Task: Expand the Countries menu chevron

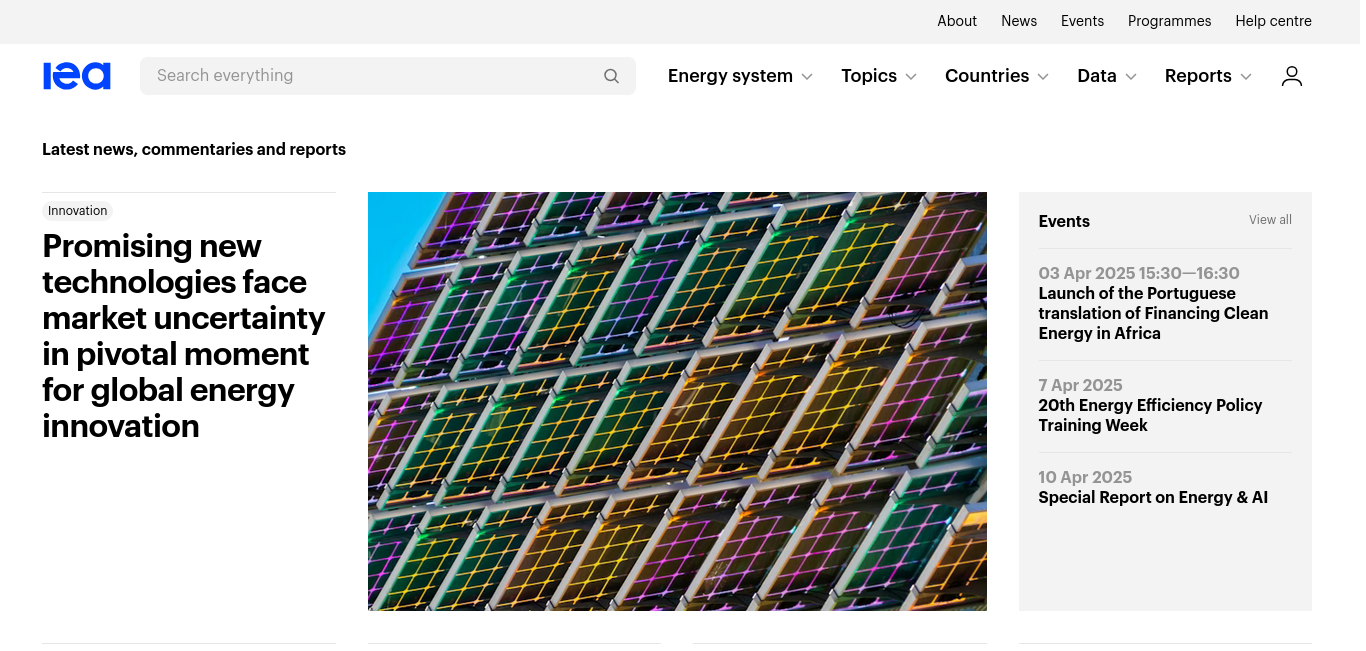Action: click(1043, 77)
